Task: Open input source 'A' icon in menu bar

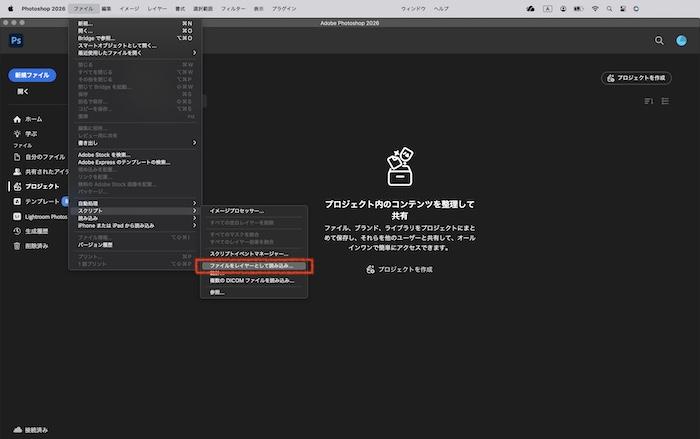Action: pyautogui.click(x=547, y=8)
